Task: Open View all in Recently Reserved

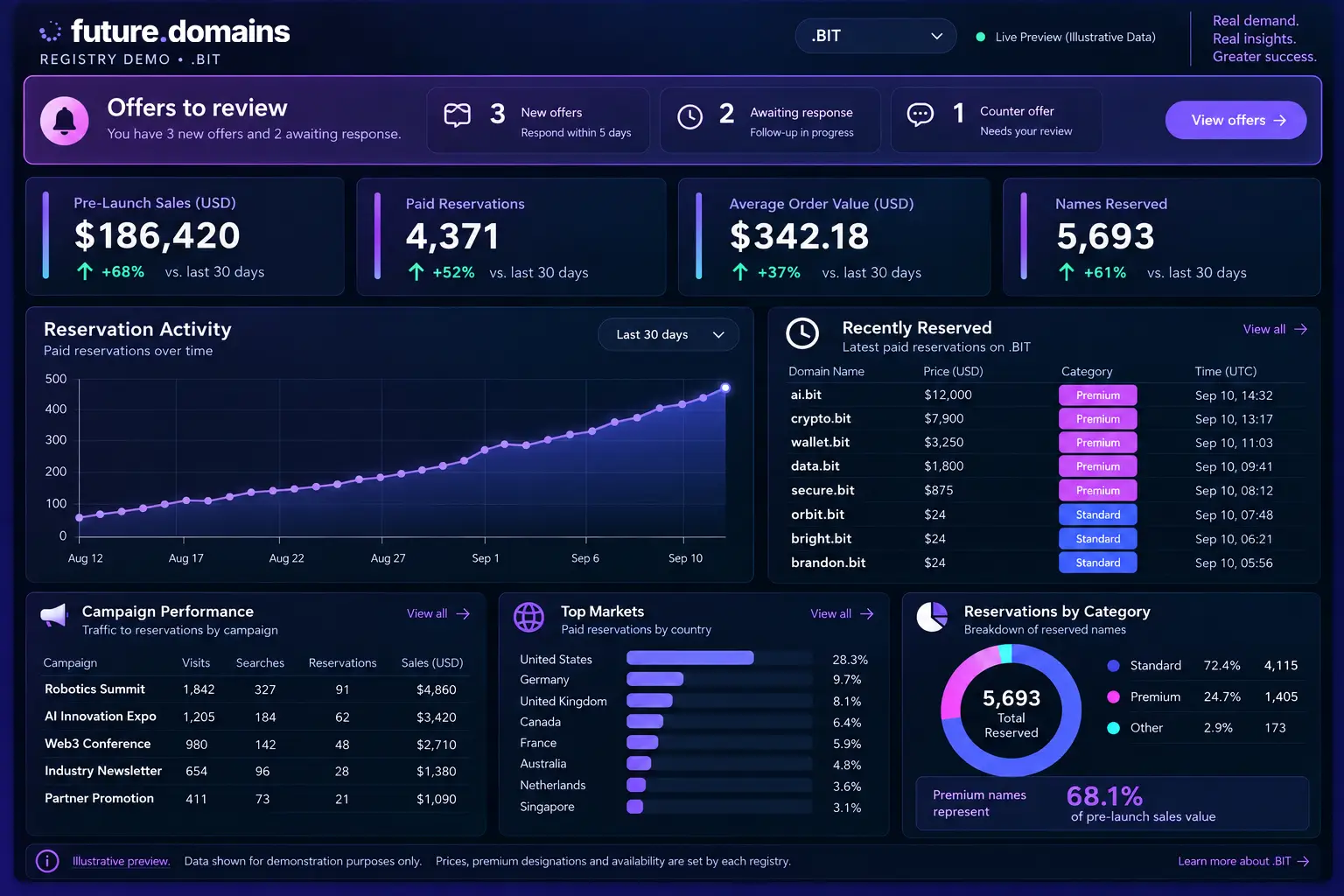Action: (1275, 329)
